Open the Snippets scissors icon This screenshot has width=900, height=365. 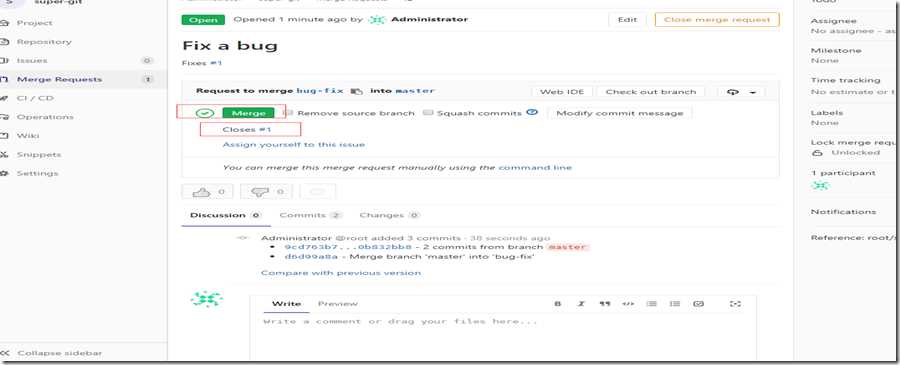pyautogui.click(x=4, y=154)
